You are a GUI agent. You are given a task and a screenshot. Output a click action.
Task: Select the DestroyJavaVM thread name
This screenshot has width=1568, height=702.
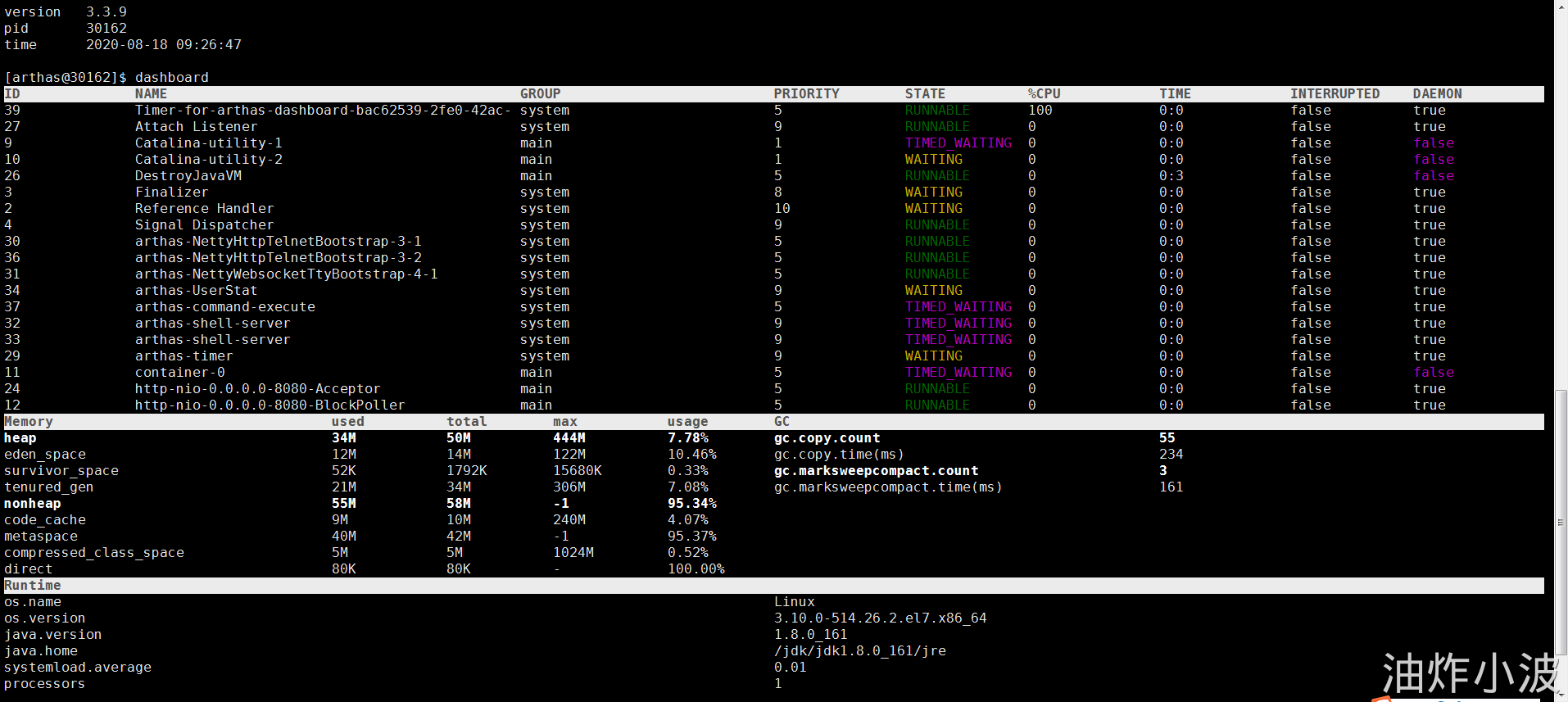[188, 176]
